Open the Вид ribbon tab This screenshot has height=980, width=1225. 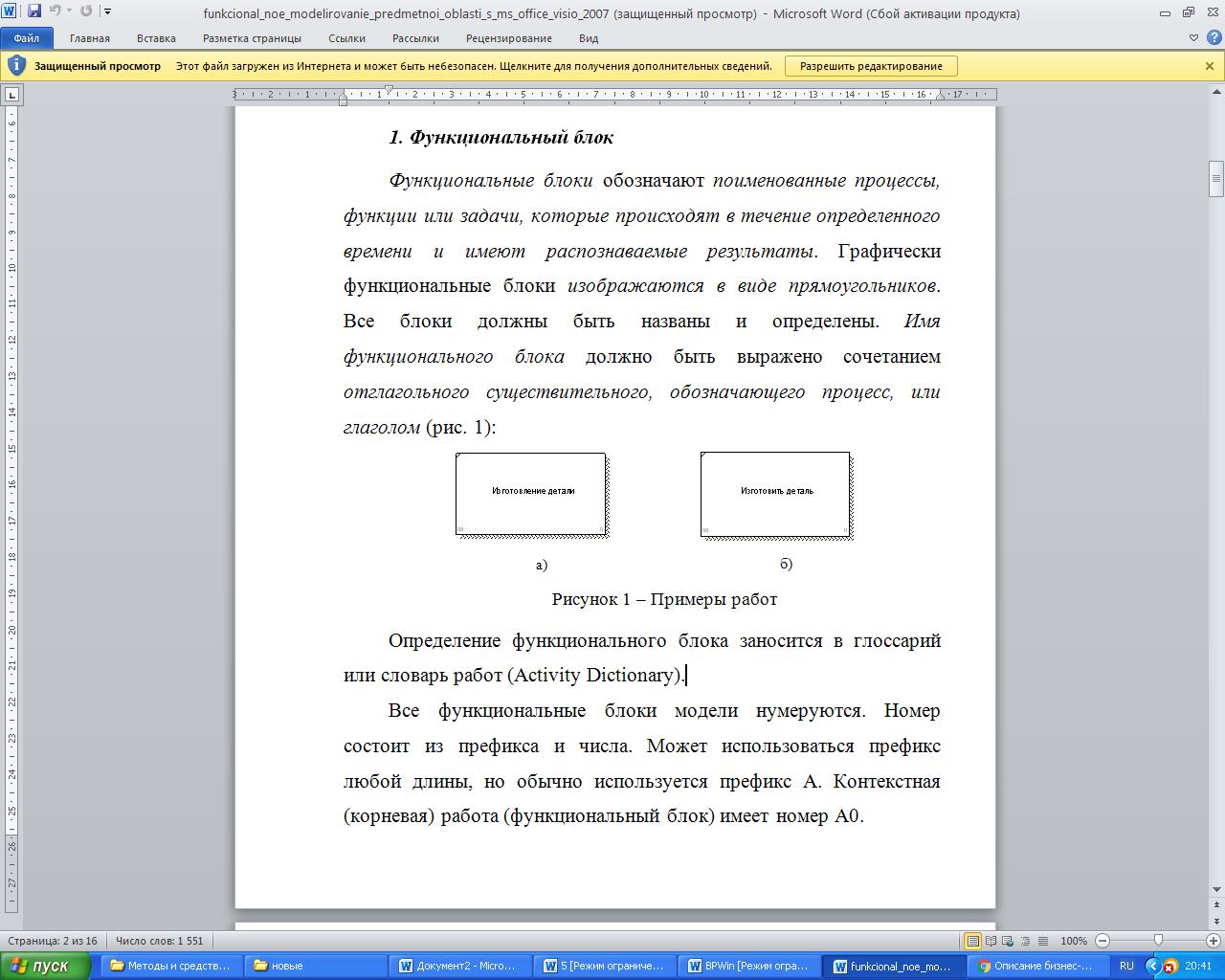pyautogui.click(x=589, y=38)
